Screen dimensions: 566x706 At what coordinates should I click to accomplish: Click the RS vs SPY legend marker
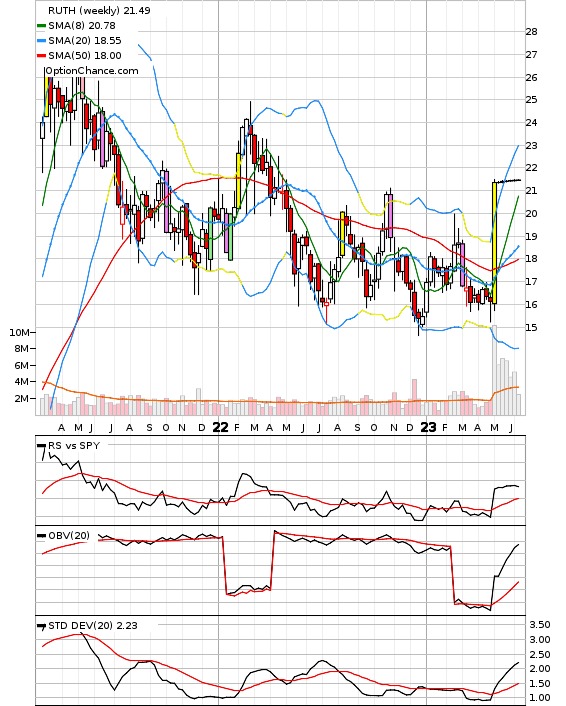41,446
